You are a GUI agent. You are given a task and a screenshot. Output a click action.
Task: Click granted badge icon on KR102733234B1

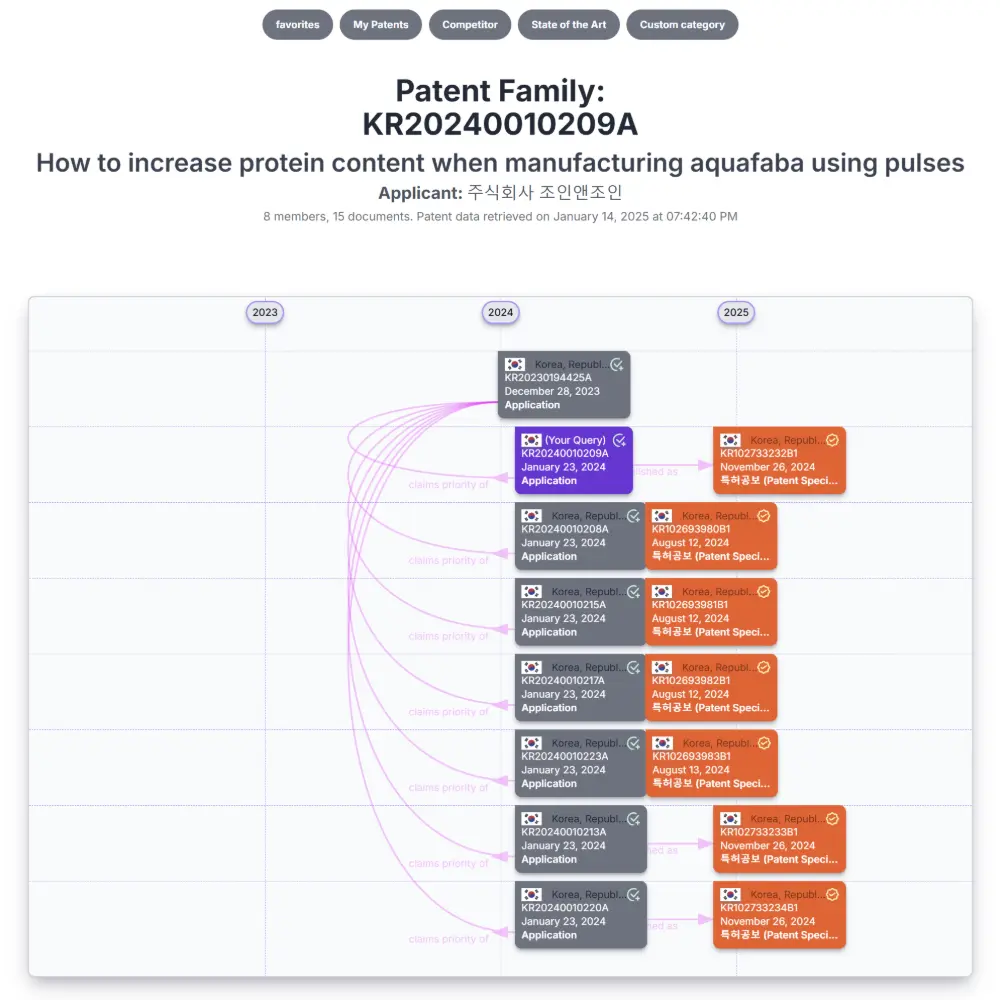[x=832, y=894]
